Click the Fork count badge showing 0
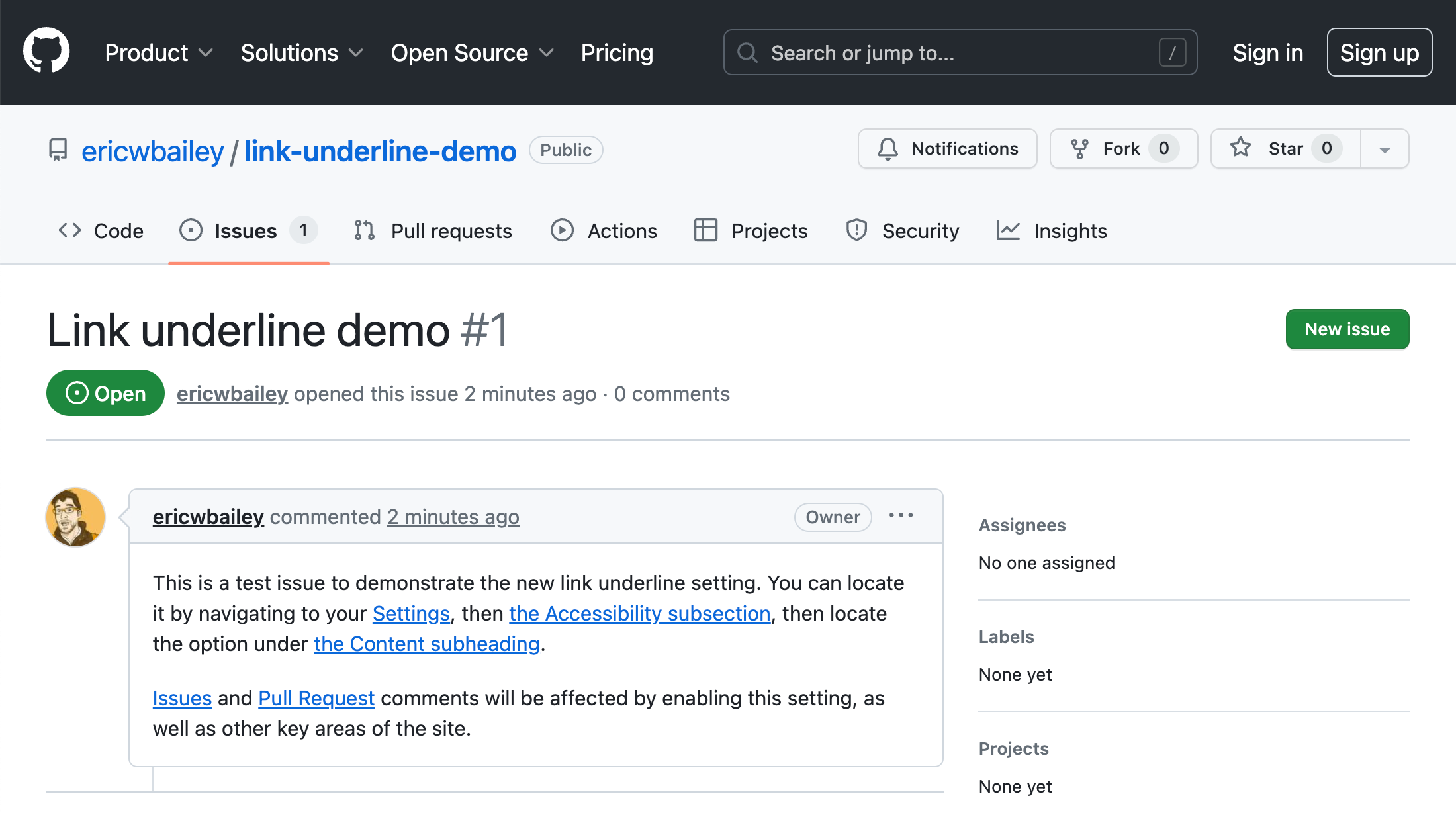This screenshot has height=817, width=1456. [x=1163, y=149]
